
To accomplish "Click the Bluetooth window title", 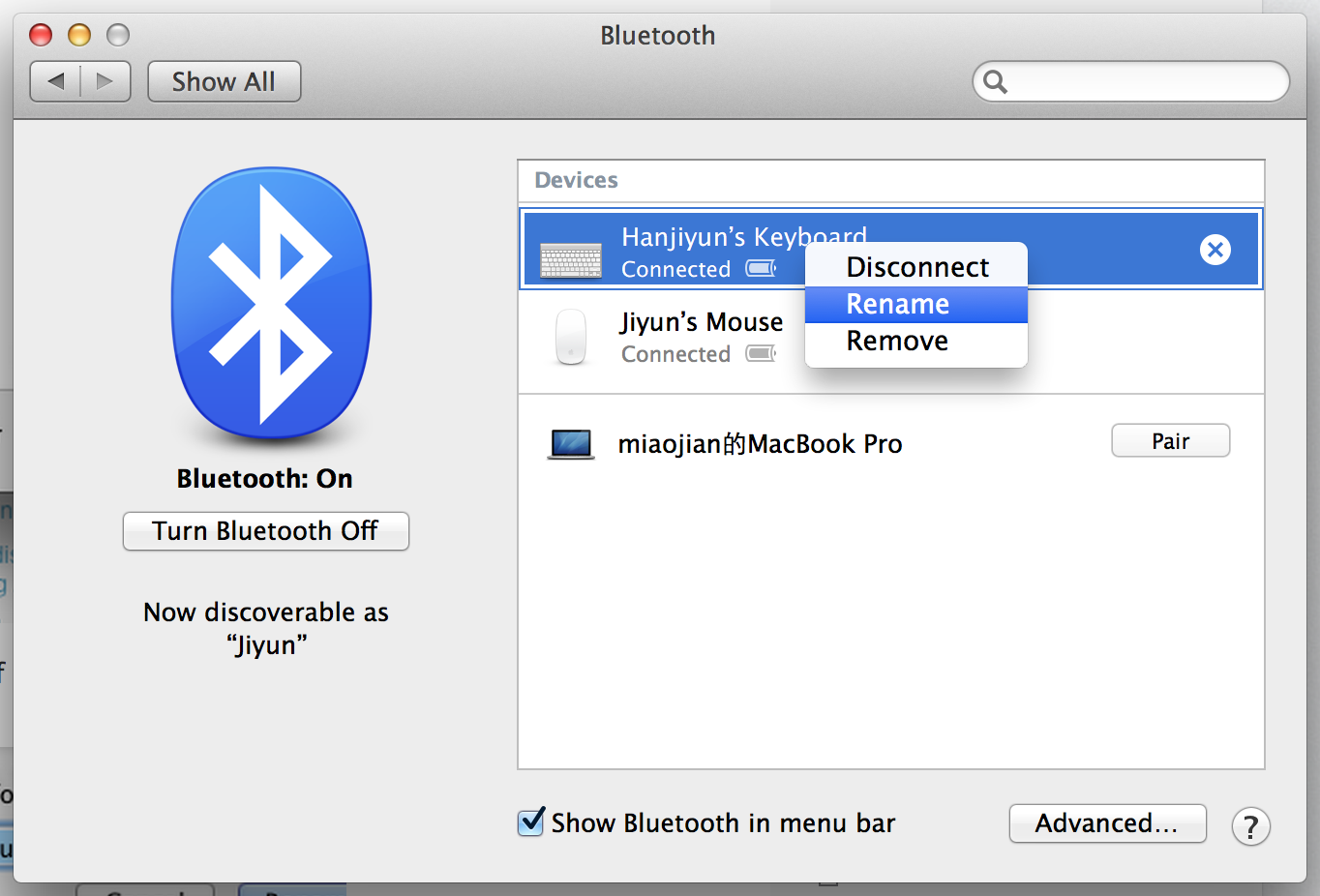I will 658,36.
